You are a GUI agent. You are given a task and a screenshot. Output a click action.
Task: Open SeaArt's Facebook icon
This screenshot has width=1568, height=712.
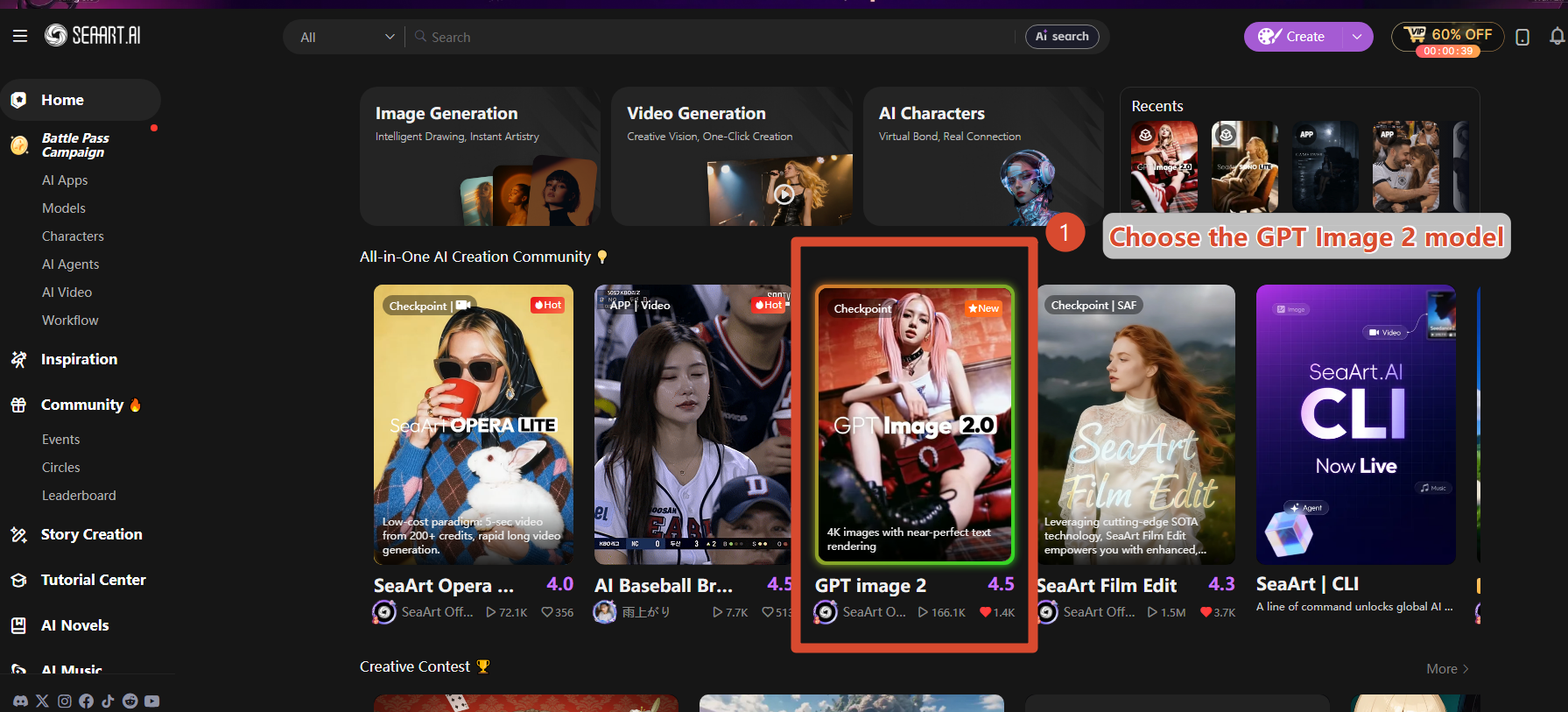(86, 701)
